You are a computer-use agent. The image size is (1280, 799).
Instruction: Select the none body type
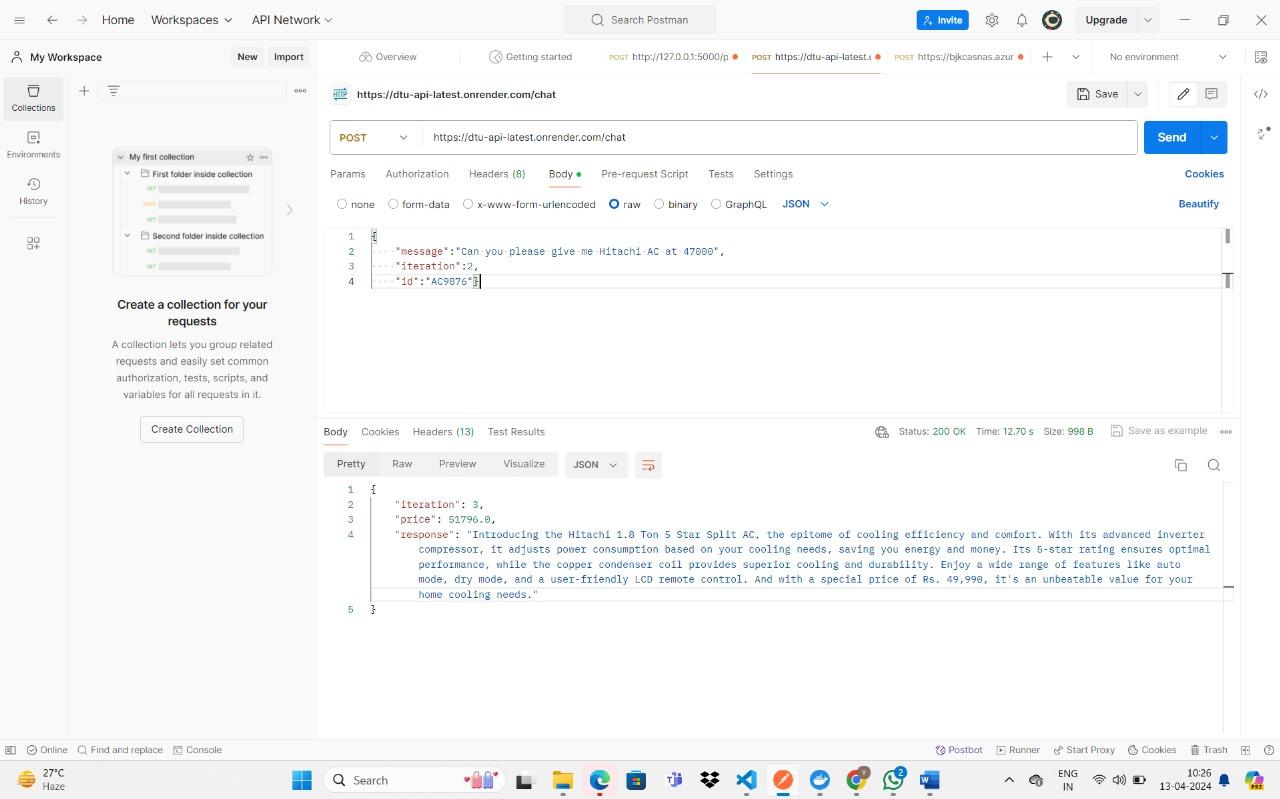[x=356, y=204]
